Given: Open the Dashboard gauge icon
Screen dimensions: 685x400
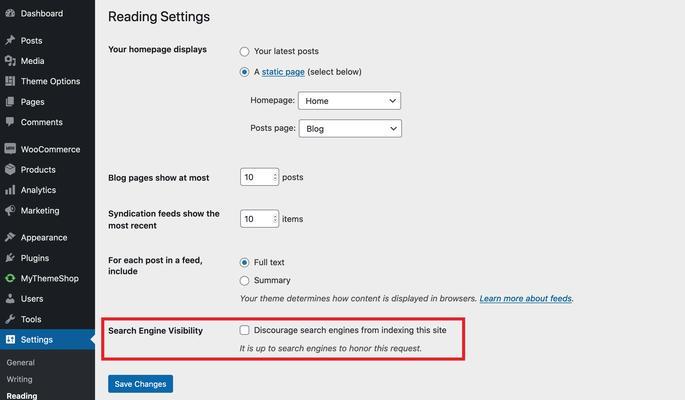Looking at the screenshot, I should (x=10, y=14).
